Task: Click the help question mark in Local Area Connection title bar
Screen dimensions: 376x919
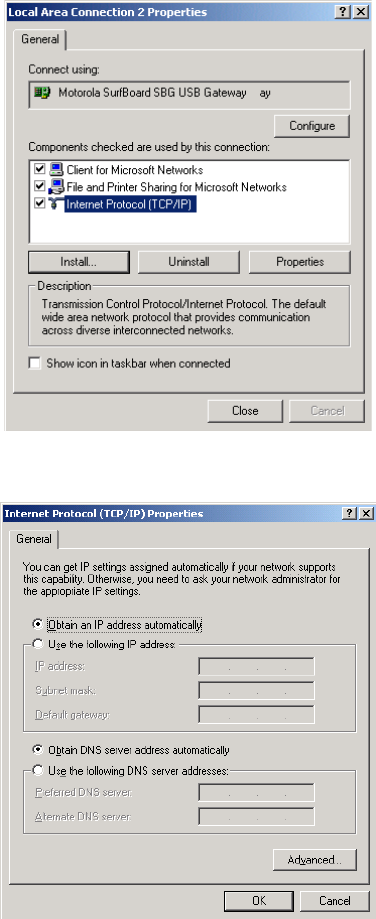Action: (x=344, y=12)
